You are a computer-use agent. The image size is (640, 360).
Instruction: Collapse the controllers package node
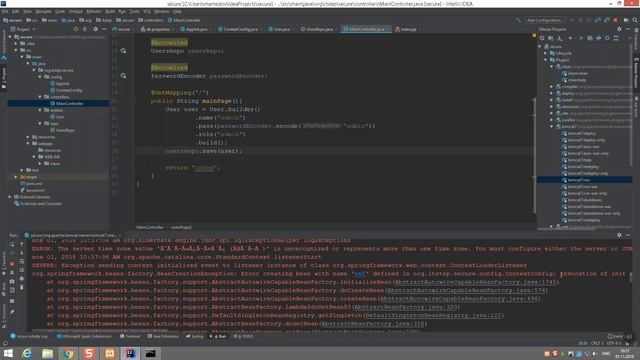coord(40,97)
